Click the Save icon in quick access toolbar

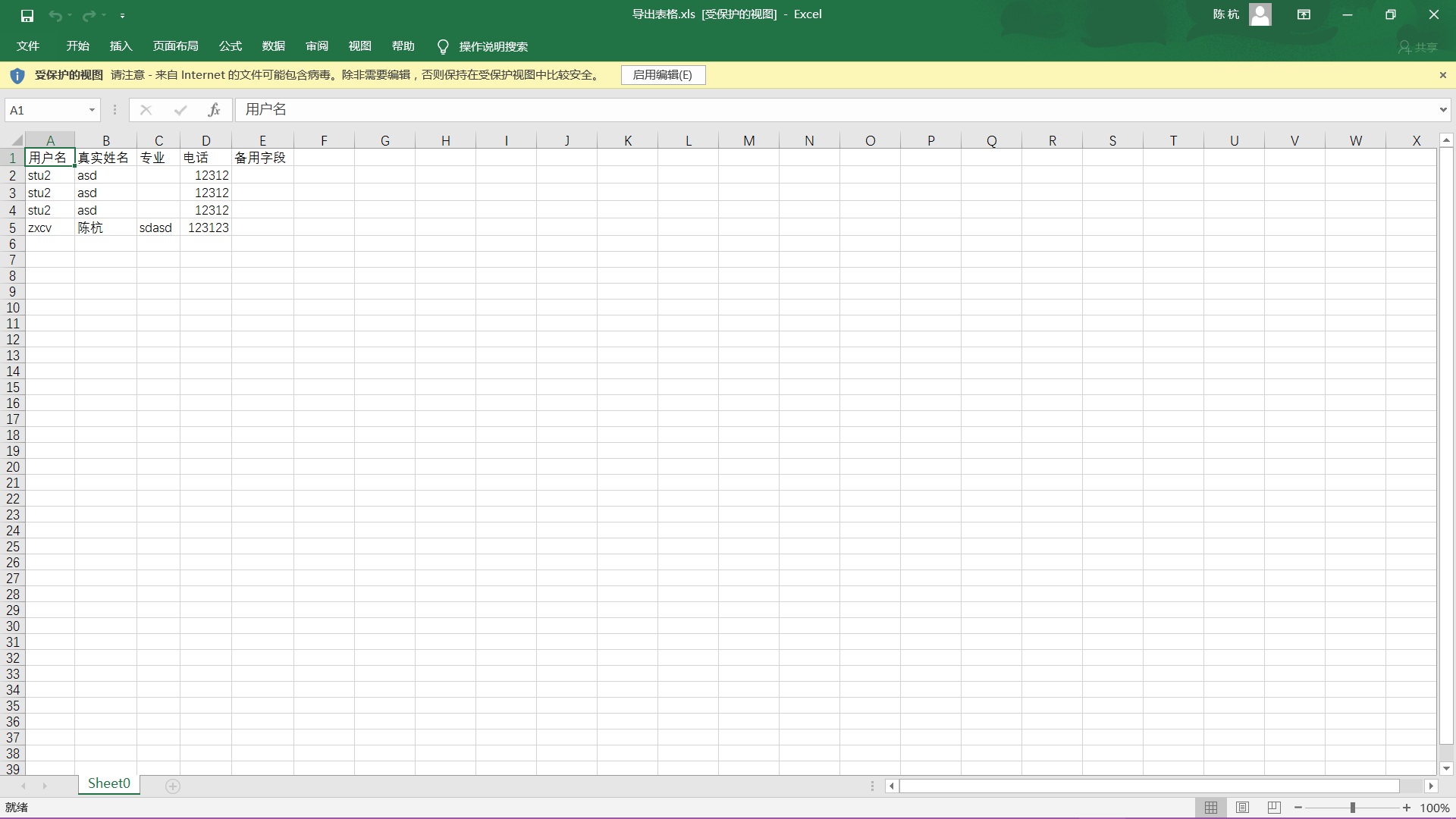pos(27,15)
